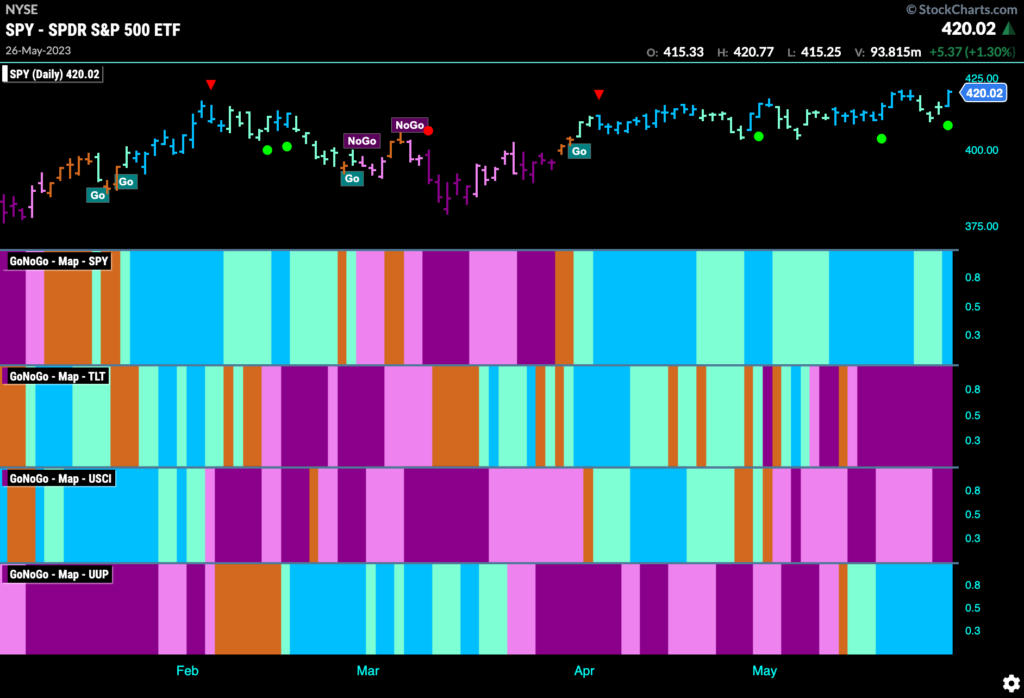Click the red triangle marker above February peak
1024x698 pixels.
point(210,84)
